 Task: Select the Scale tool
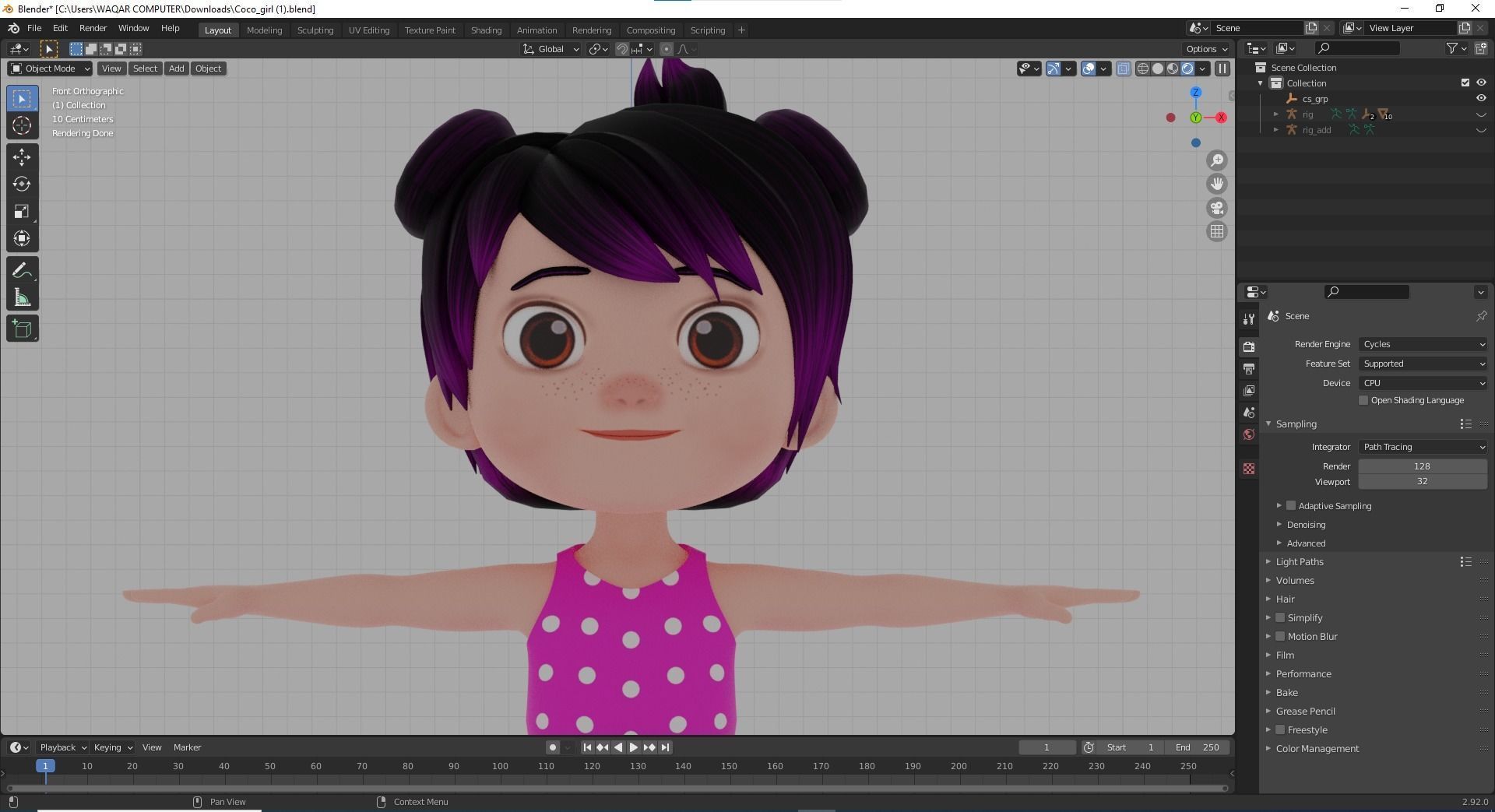tap(22, 211)
